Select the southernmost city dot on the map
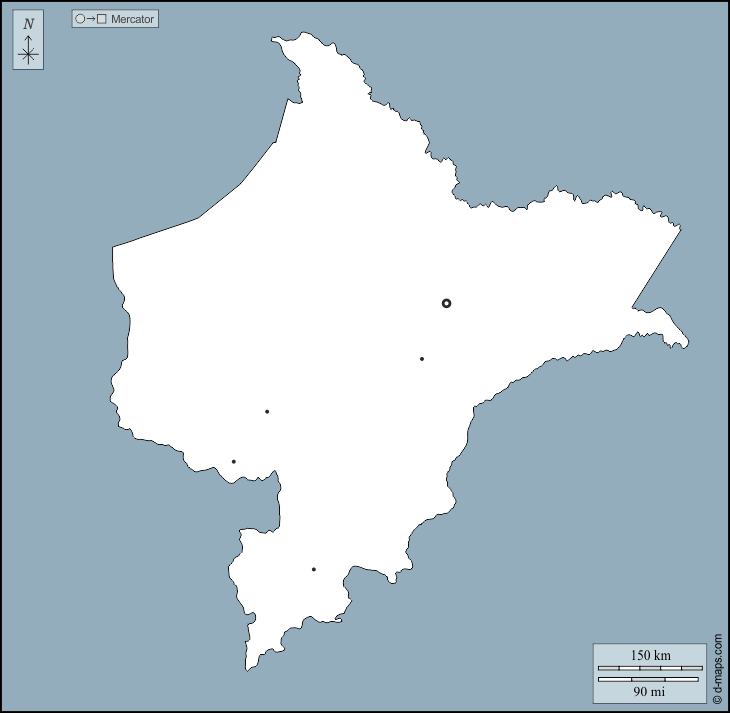This screenshot has height=713, width=730. coord(314,570)
